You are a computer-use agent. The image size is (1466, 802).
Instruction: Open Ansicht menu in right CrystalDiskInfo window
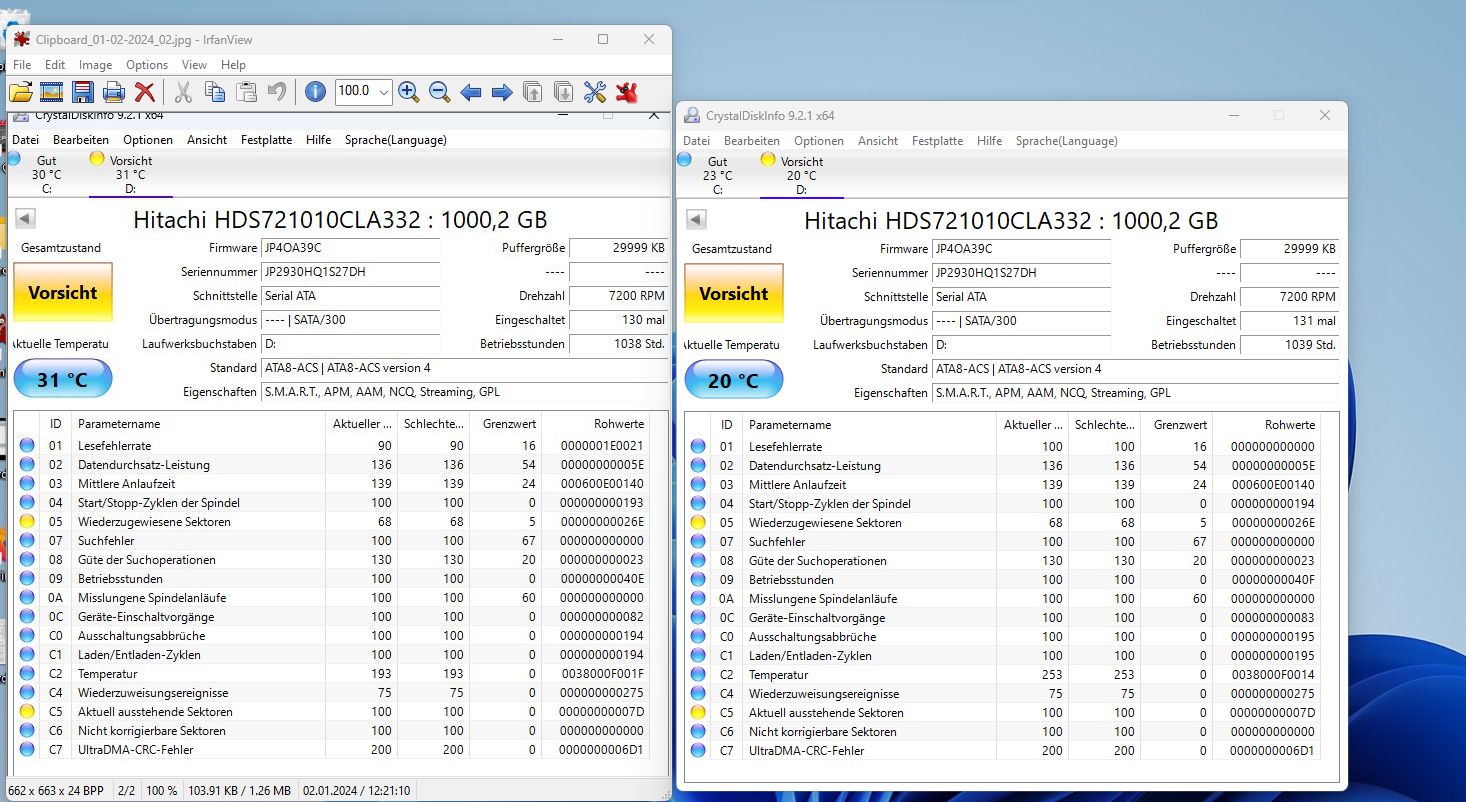(x=878, y=141)
